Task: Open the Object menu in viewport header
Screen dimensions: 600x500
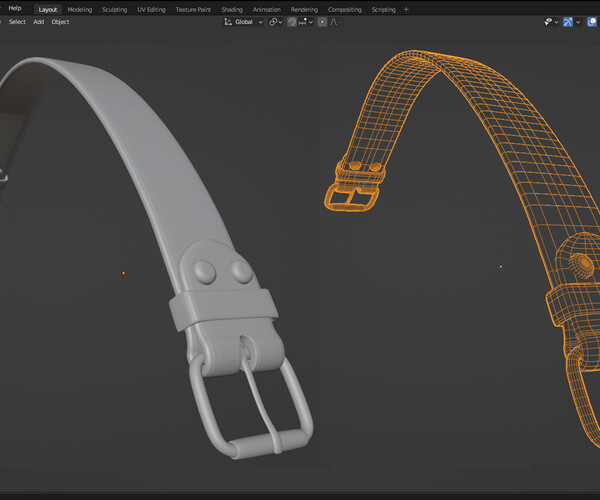Action: (60, 22)
